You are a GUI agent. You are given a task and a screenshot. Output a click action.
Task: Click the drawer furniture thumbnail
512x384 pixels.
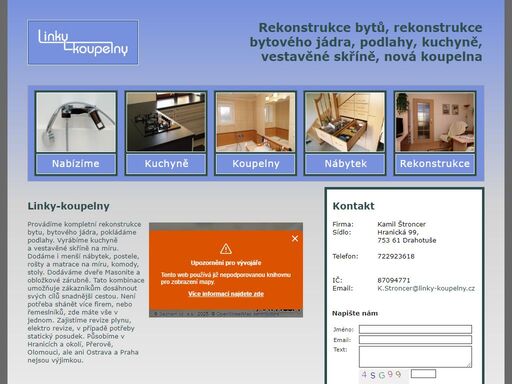click(345, 122)
